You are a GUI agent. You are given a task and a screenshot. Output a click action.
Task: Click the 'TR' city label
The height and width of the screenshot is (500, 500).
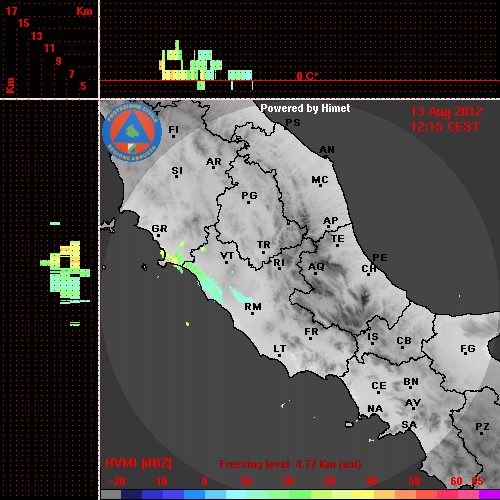click(x=264, y=245)
